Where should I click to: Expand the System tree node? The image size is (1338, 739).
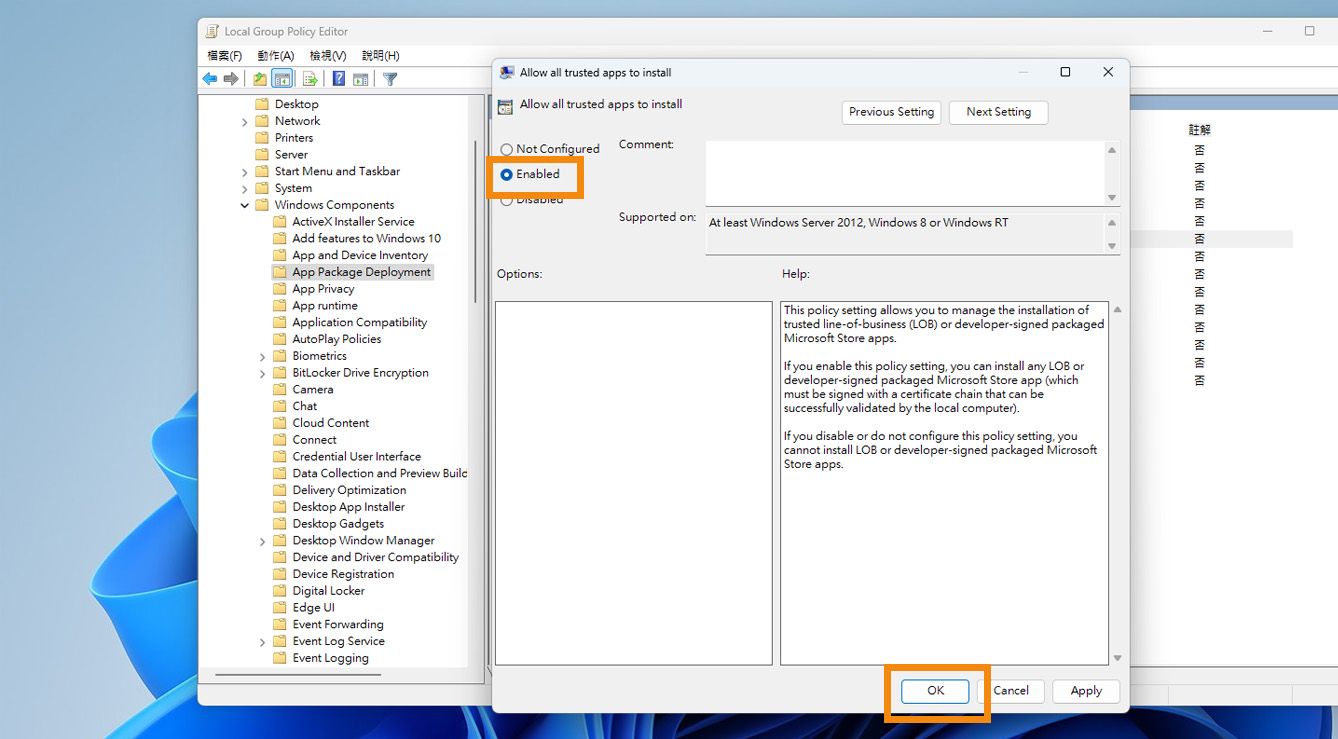245,189
